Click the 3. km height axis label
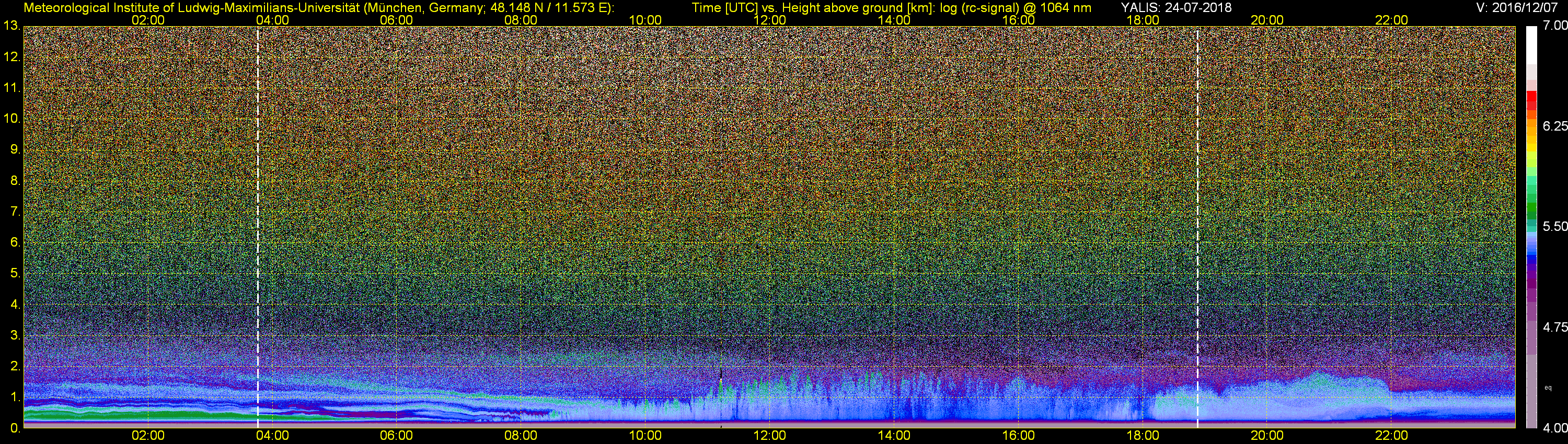Screen dimensions: 1568x444 [x=15, y=336]
